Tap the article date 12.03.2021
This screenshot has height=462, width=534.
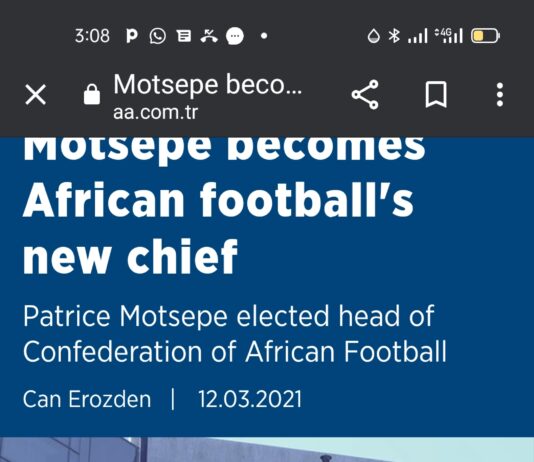click(x=250, y=399)
